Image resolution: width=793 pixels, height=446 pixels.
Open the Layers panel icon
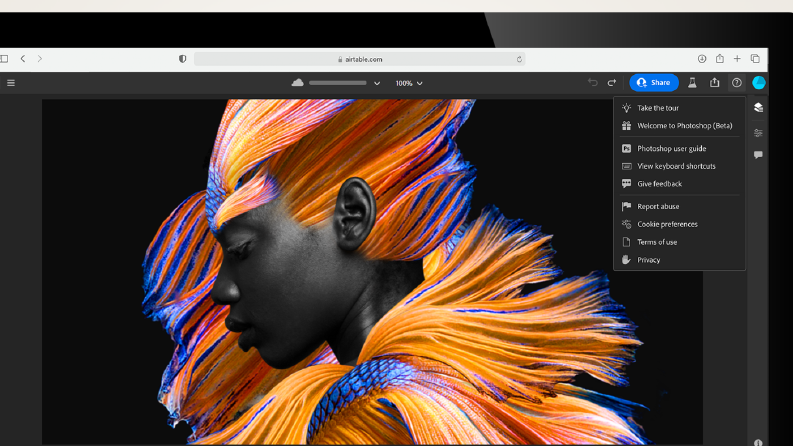coord(758,107)
